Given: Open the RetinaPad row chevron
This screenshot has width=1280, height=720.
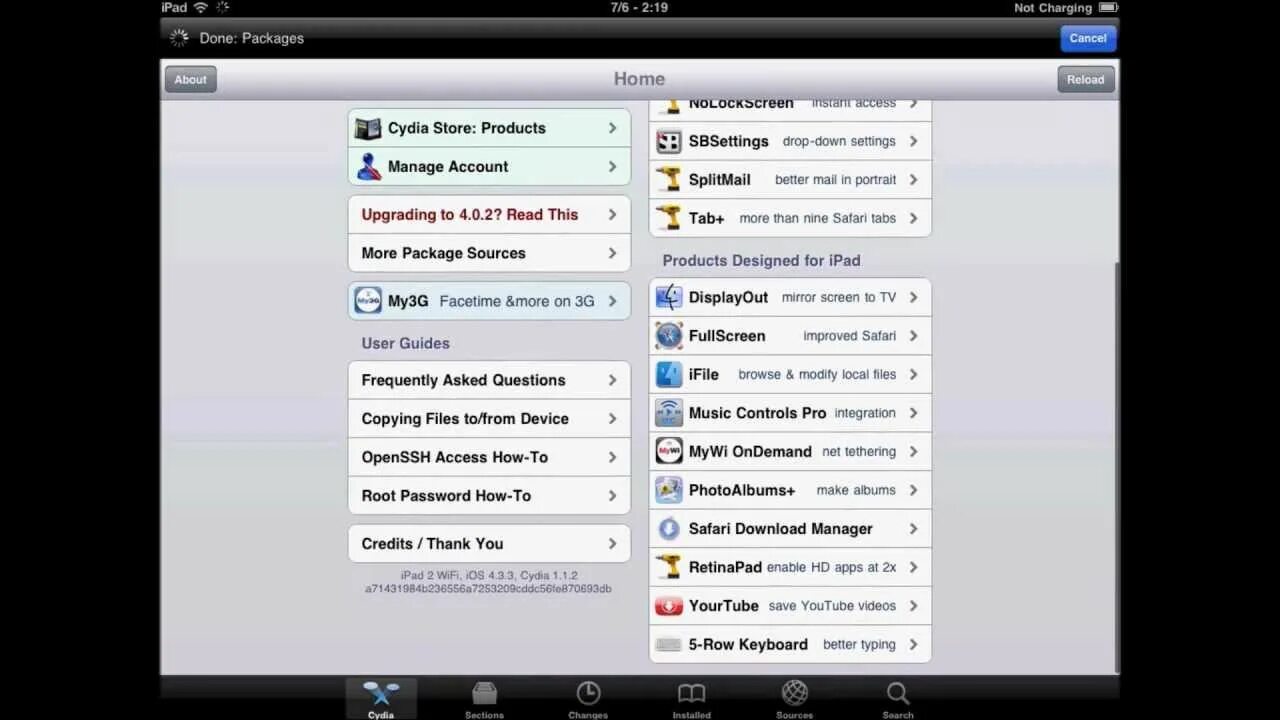Looking at the screenshot, I should click(x=913, y=567).
